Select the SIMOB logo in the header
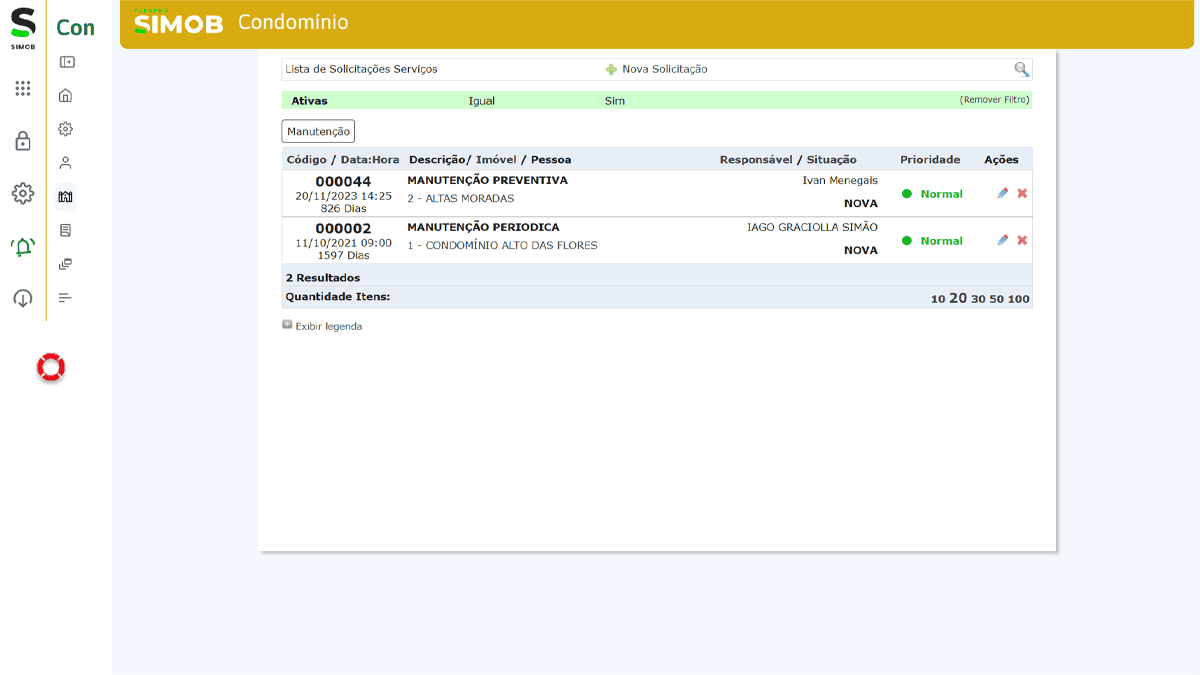The width and height of the screenshot is (1200, 675). 178,22
